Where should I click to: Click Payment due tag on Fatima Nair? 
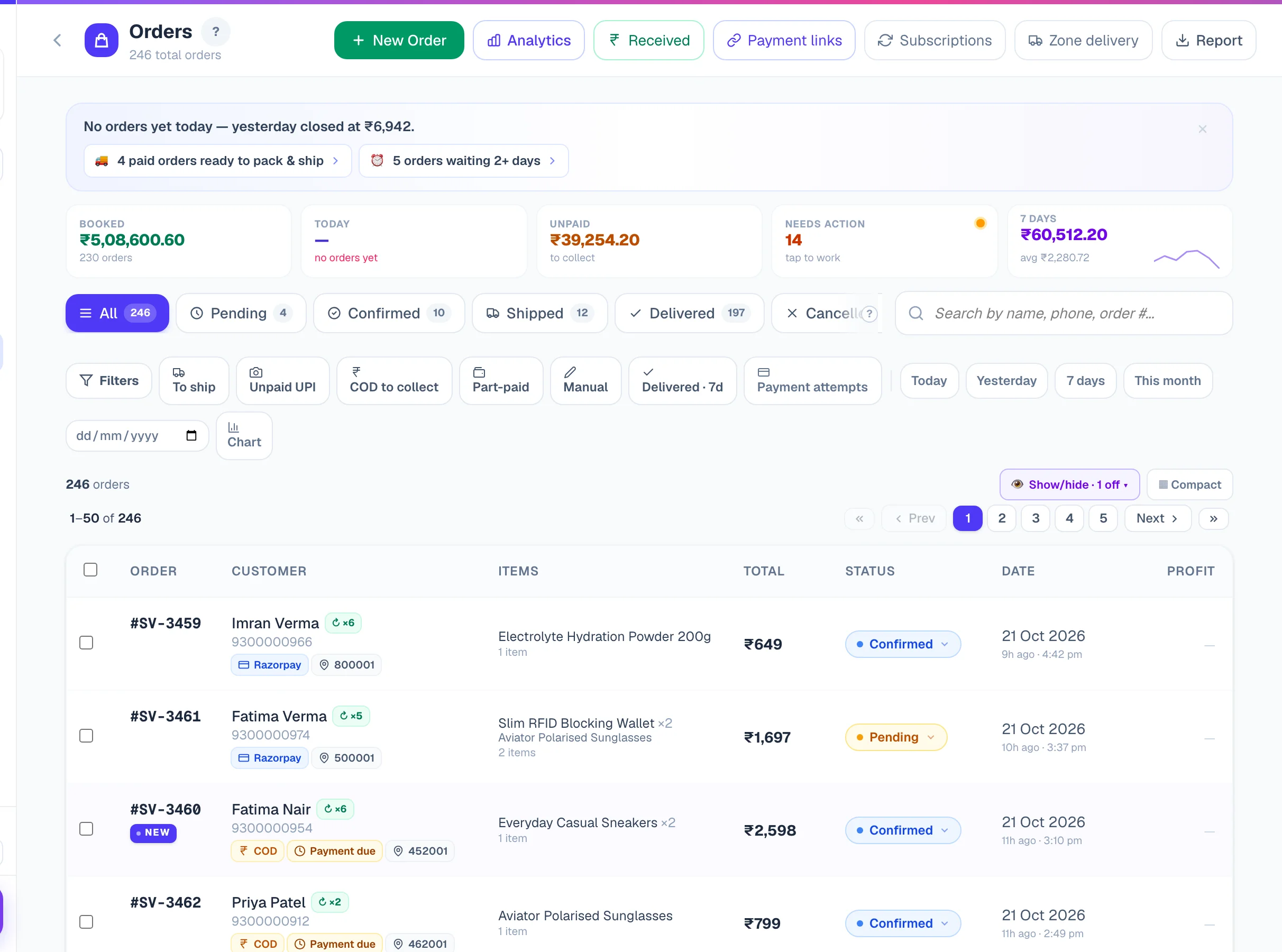(x=335, y=851)
